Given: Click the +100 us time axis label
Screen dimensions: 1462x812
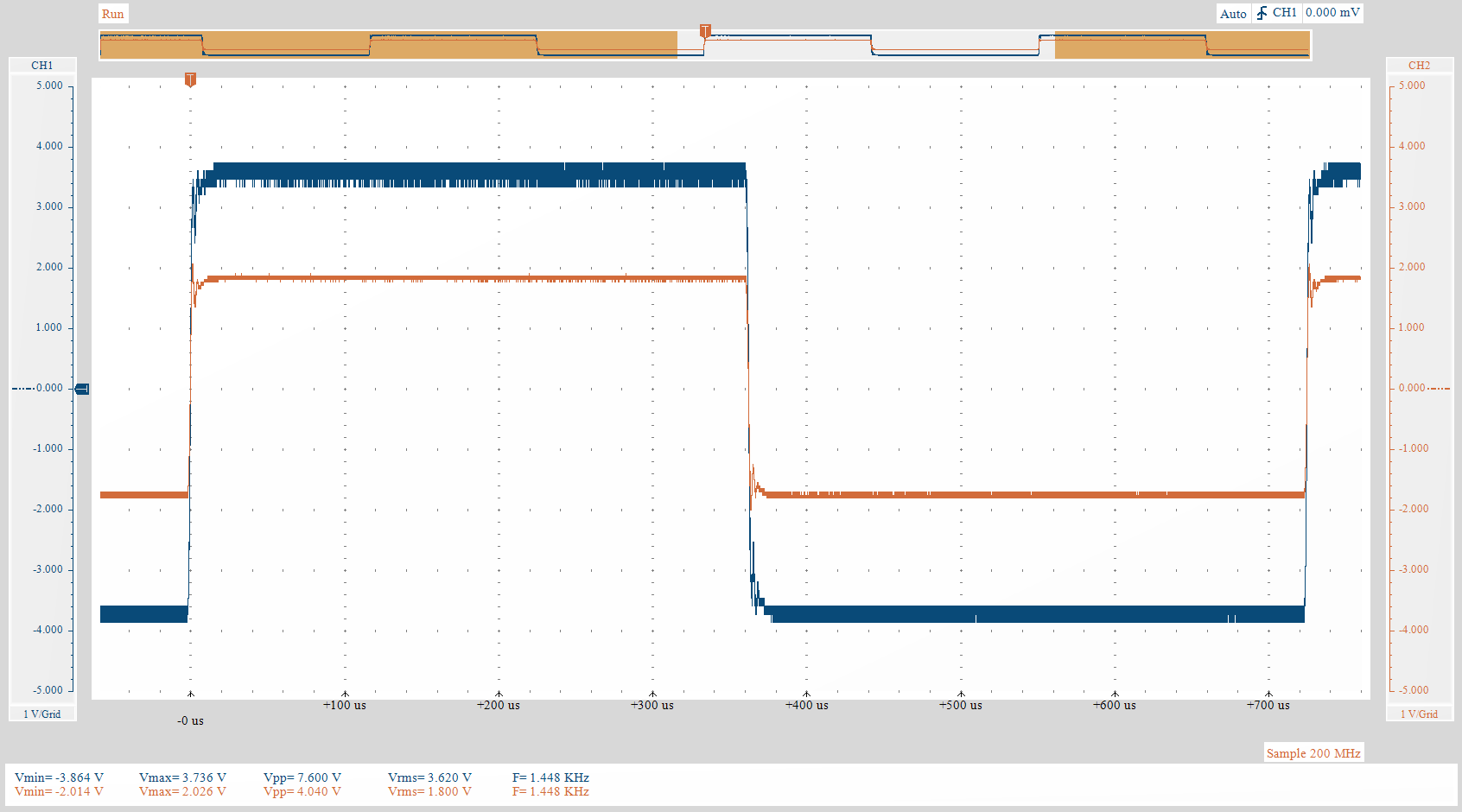Looking at the screenshot, I should coord(345,705).
